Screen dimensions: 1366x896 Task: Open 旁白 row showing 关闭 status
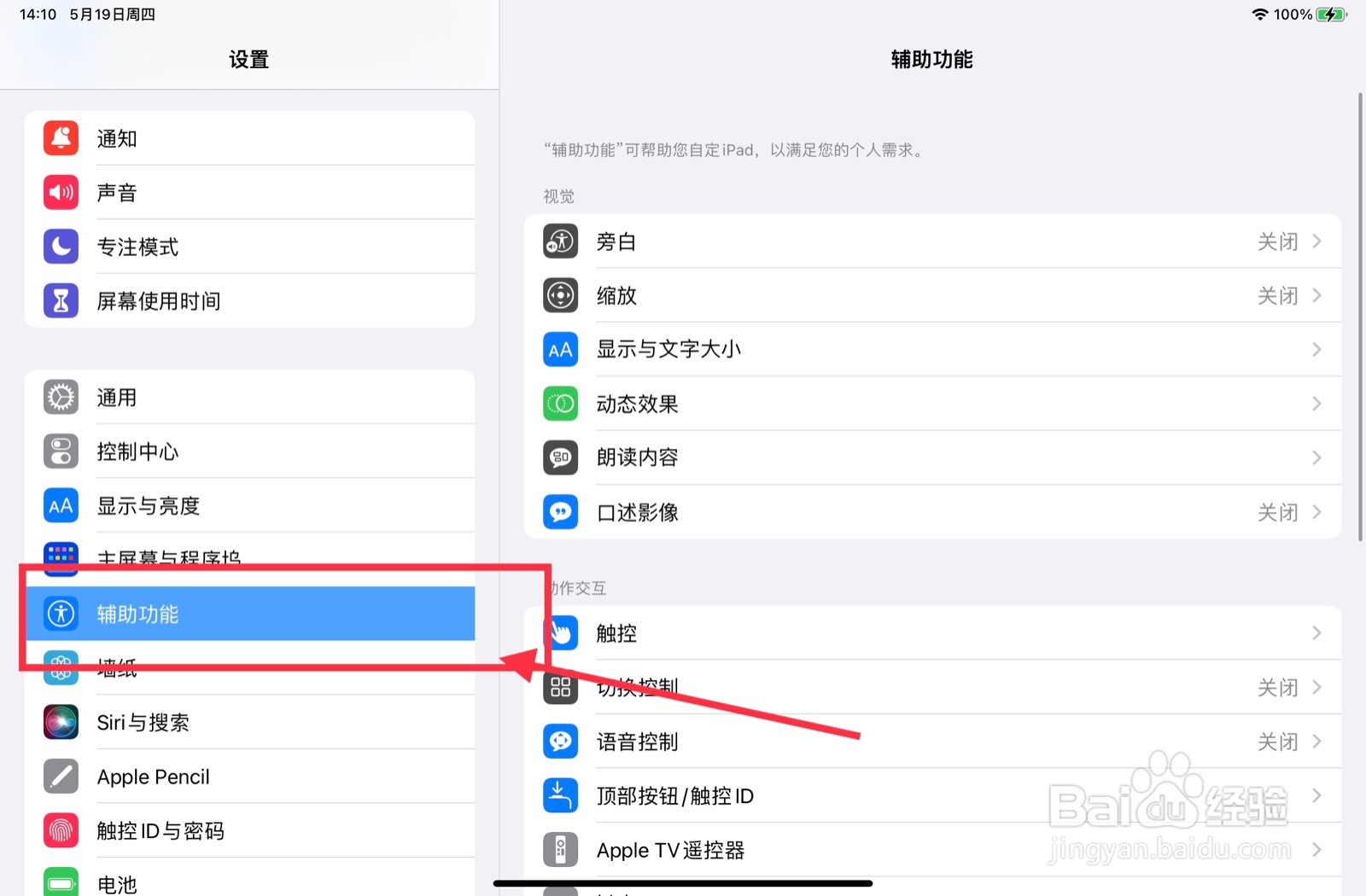pyautogui.click(x=932, y=241)
